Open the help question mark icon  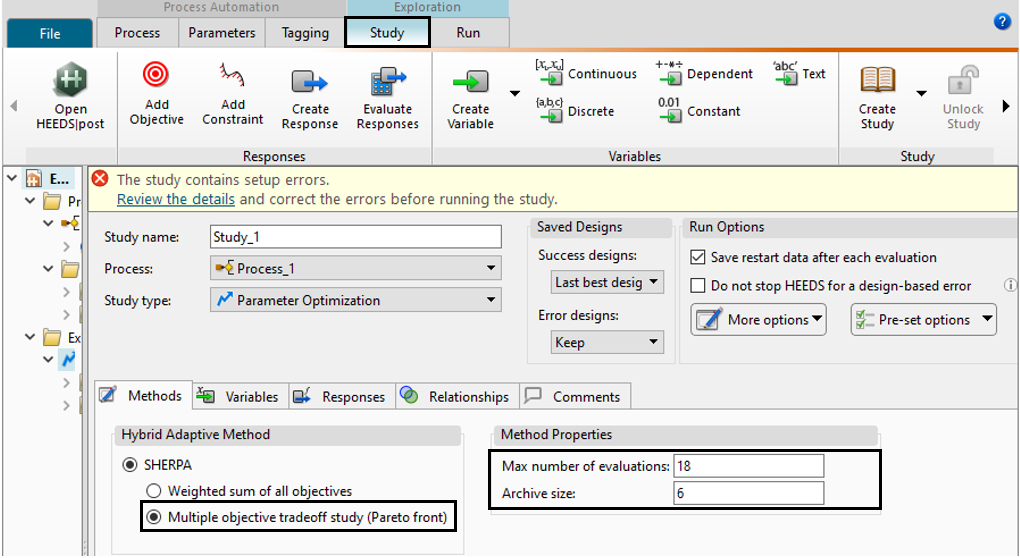[x=1002, y=21]
